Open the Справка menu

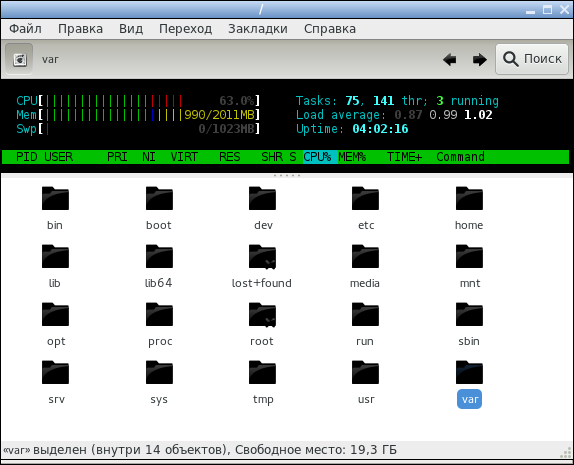[329, 29]
